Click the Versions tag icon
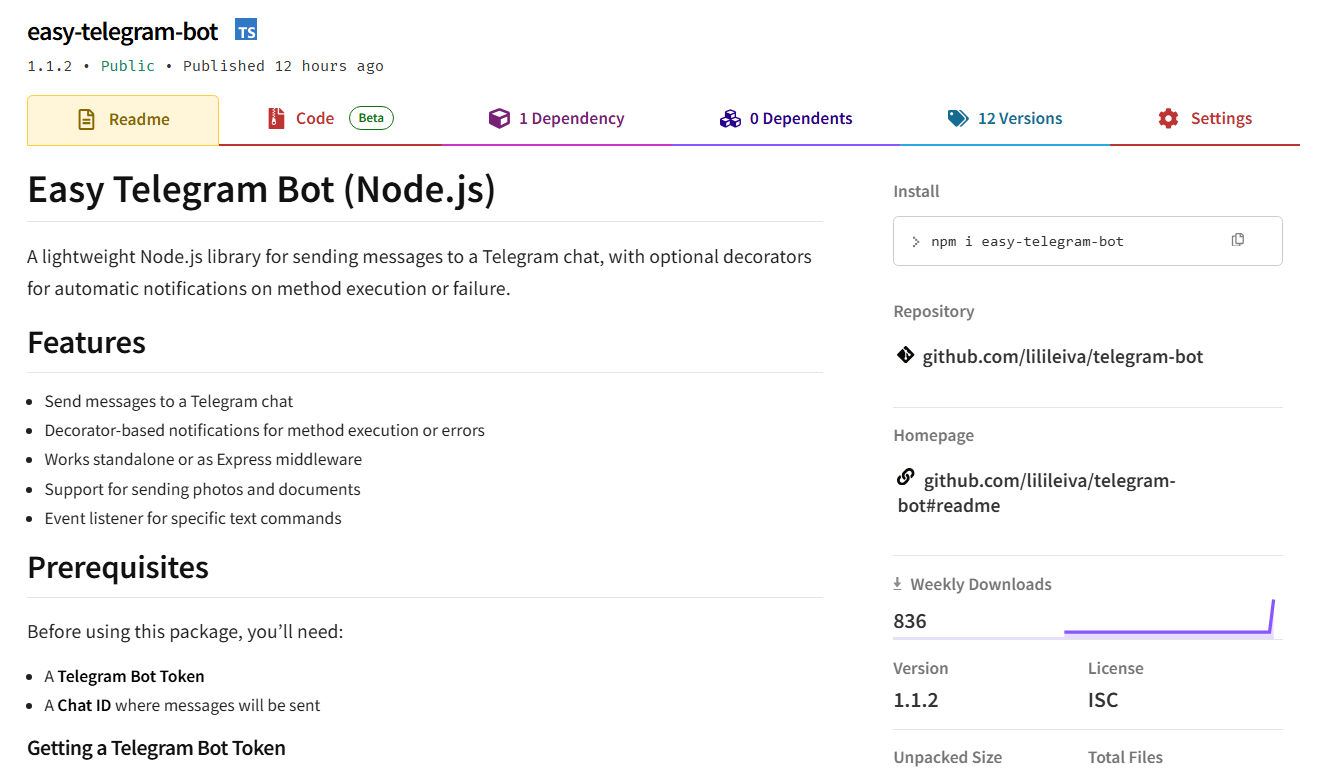 958,119
